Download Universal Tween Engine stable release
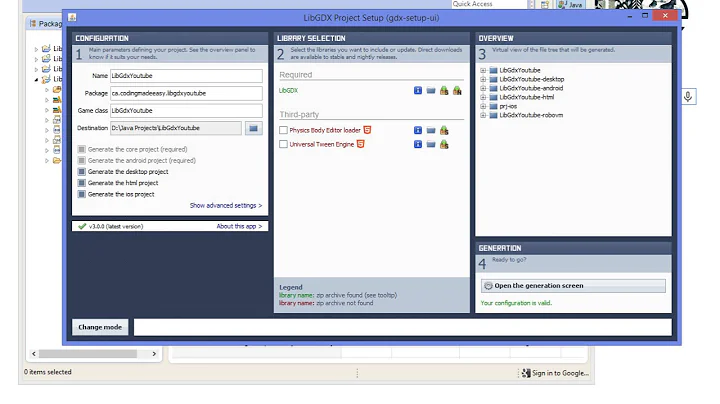This screenshot has height=404, width=720. (x=444, y=144)
